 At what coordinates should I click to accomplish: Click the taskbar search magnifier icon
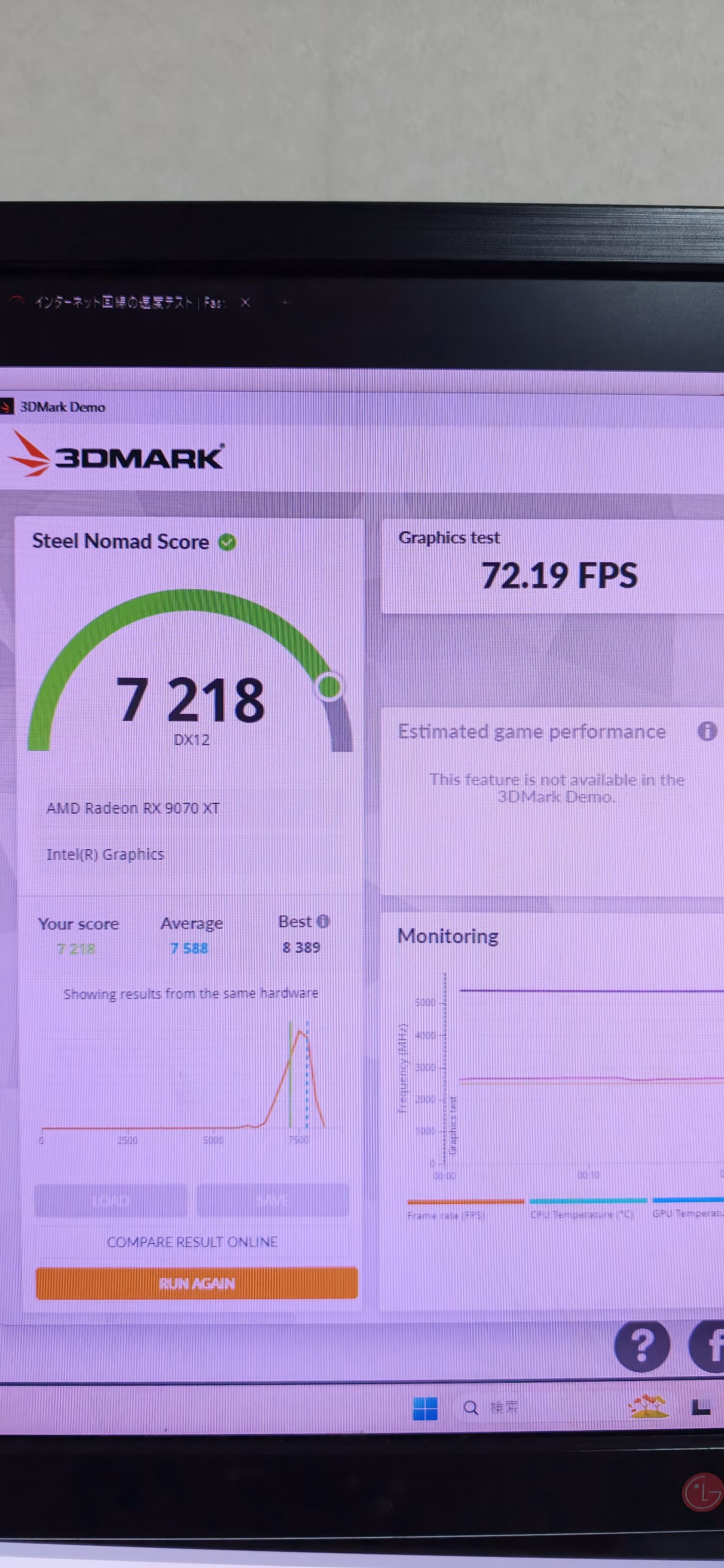(x=470, y=1408)
